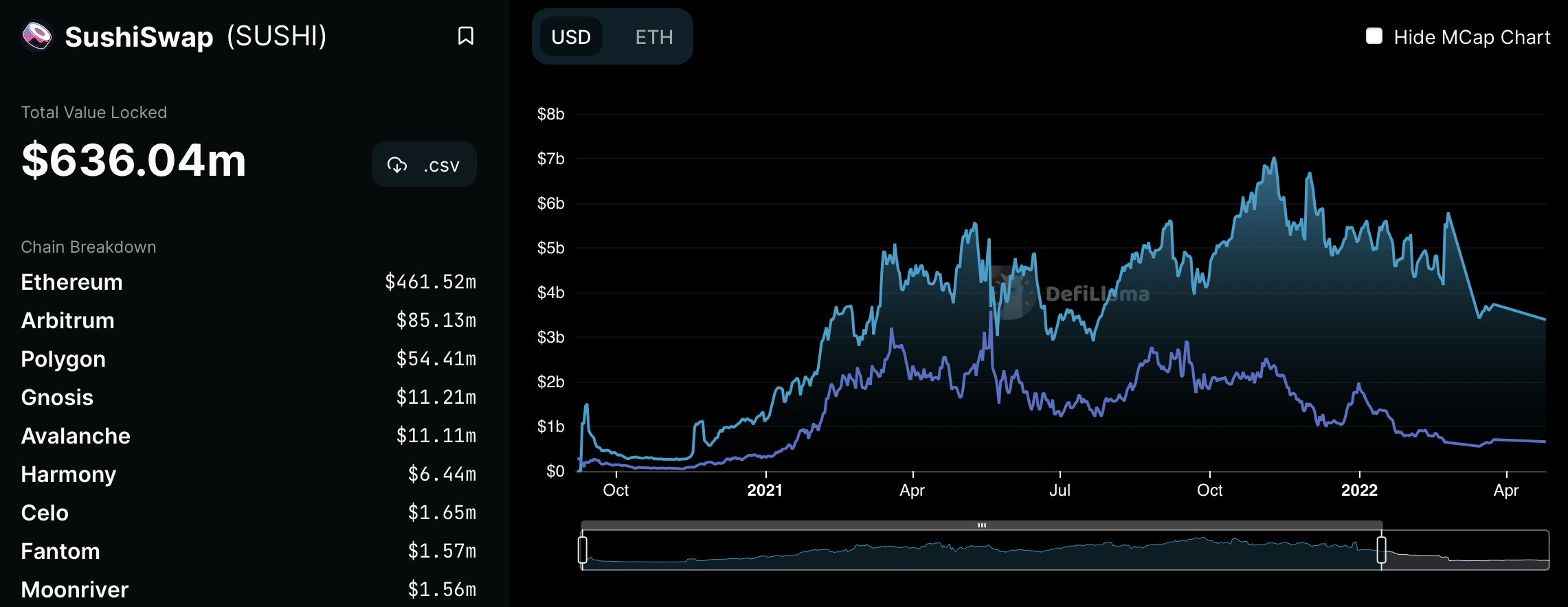The height and width of the screenshot is (607, 1568).
Task: Click the $11.21m Gnosis value
Action: tap(436, 398)
